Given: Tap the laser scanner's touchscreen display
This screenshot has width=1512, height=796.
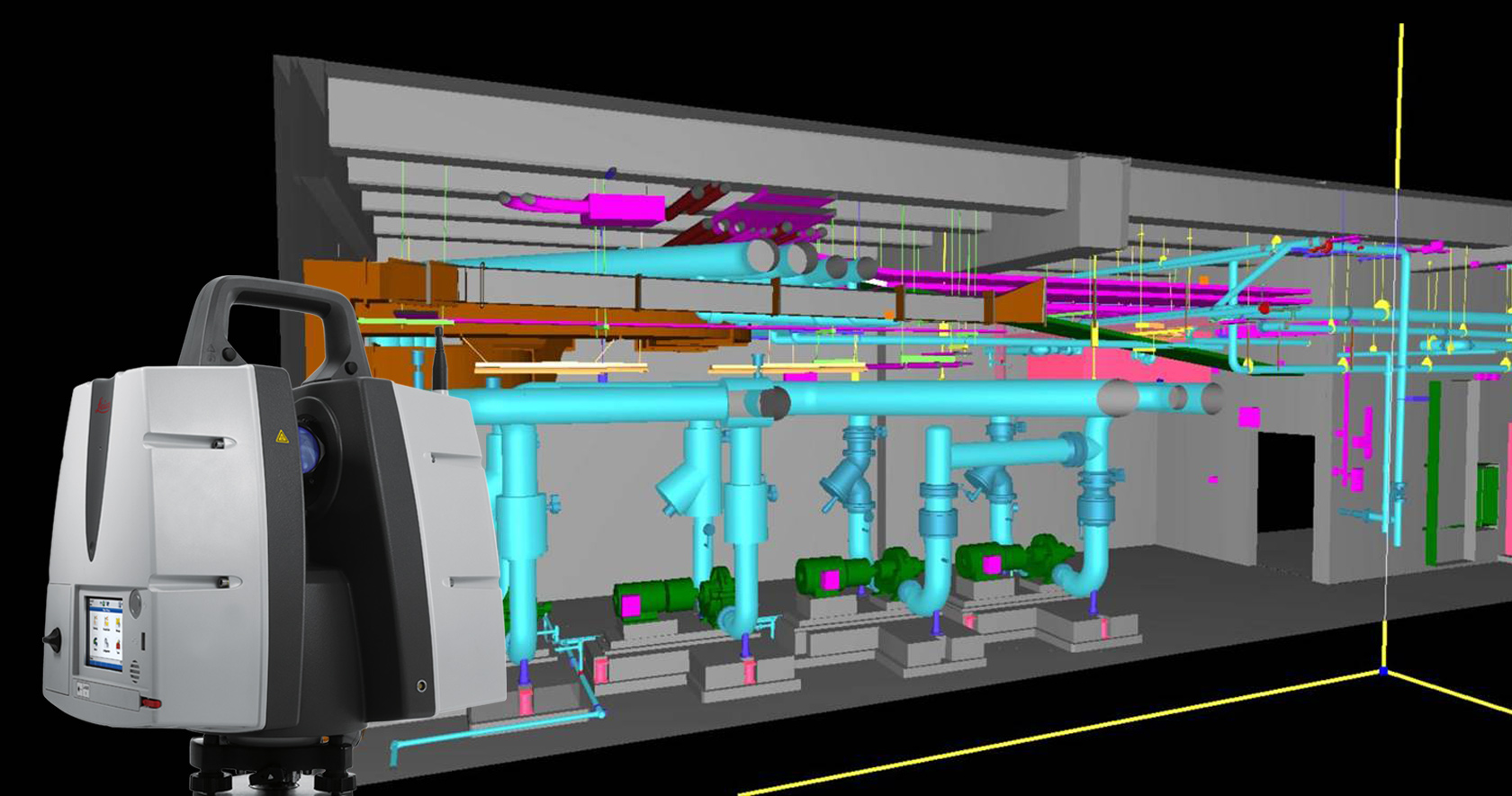Looking at the screenshot, I should coord(105,634).
